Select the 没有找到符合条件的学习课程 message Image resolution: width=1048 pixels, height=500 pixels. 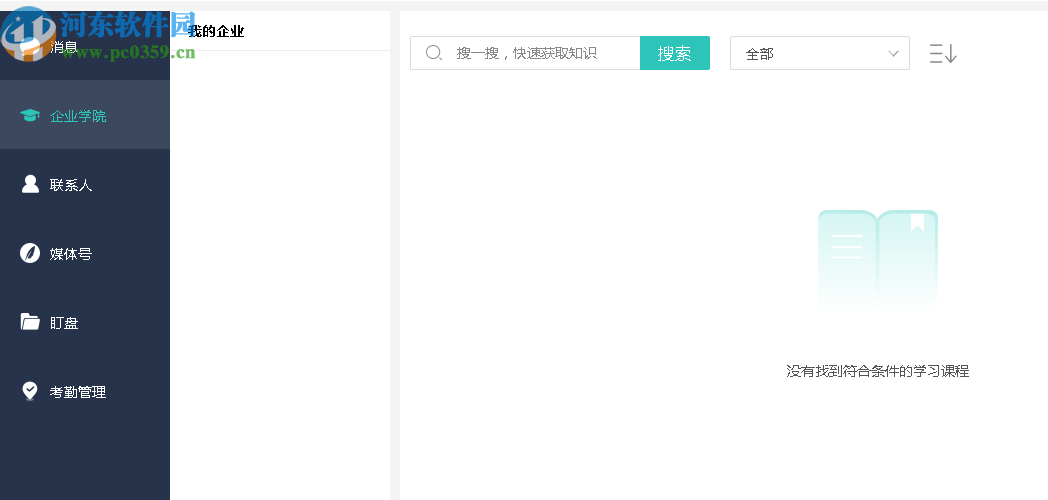pos(878,371)
